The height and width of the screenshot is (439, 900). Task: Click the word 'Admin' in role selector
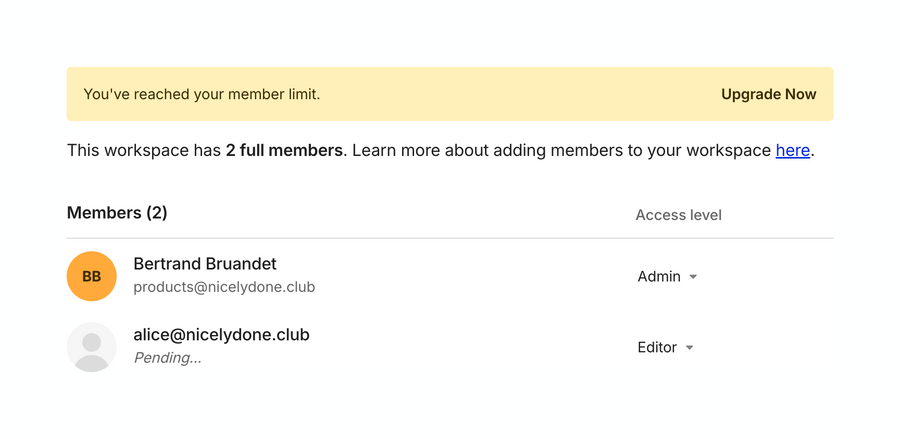pos(659,277)
